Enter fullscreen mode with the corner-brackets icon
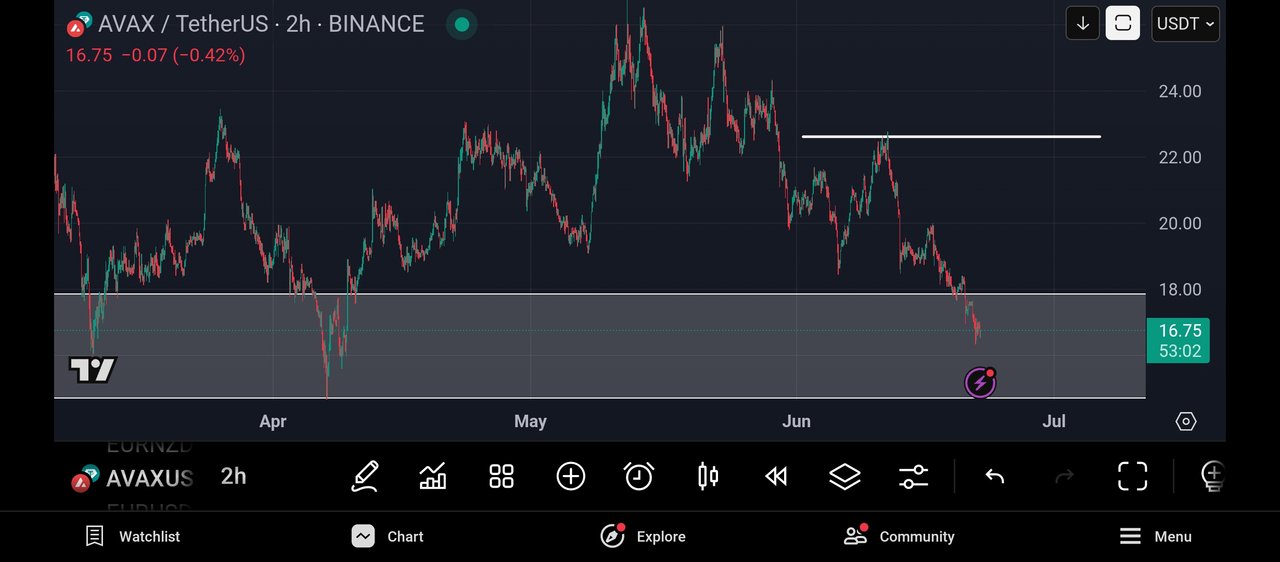The image size is (1280, 562). coord(1132,476)
